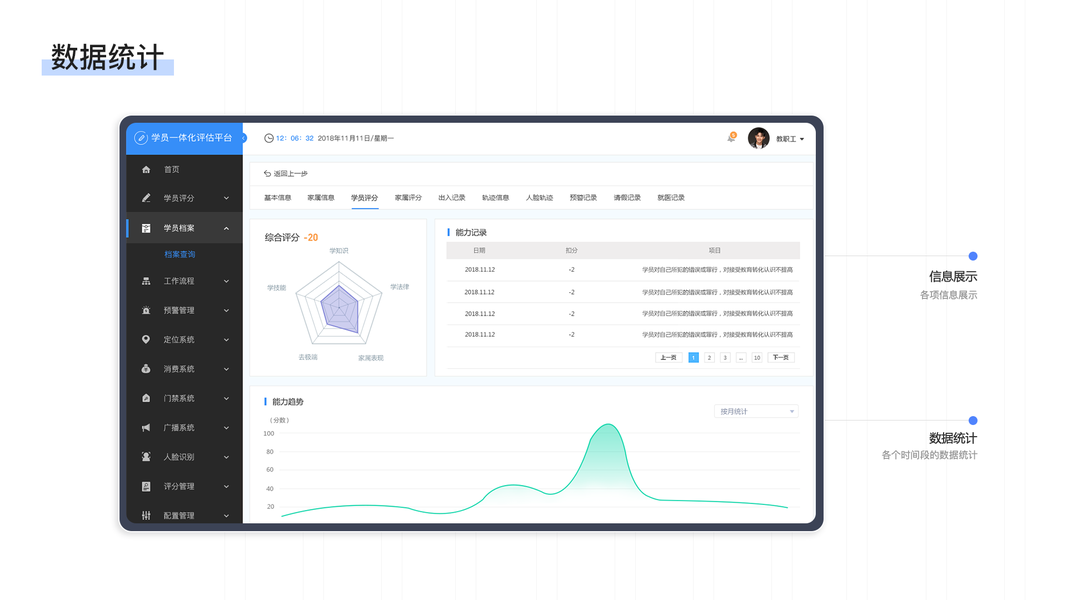Click the pagination ellipsis button
1067x600 pixels.
pos(741,357)
